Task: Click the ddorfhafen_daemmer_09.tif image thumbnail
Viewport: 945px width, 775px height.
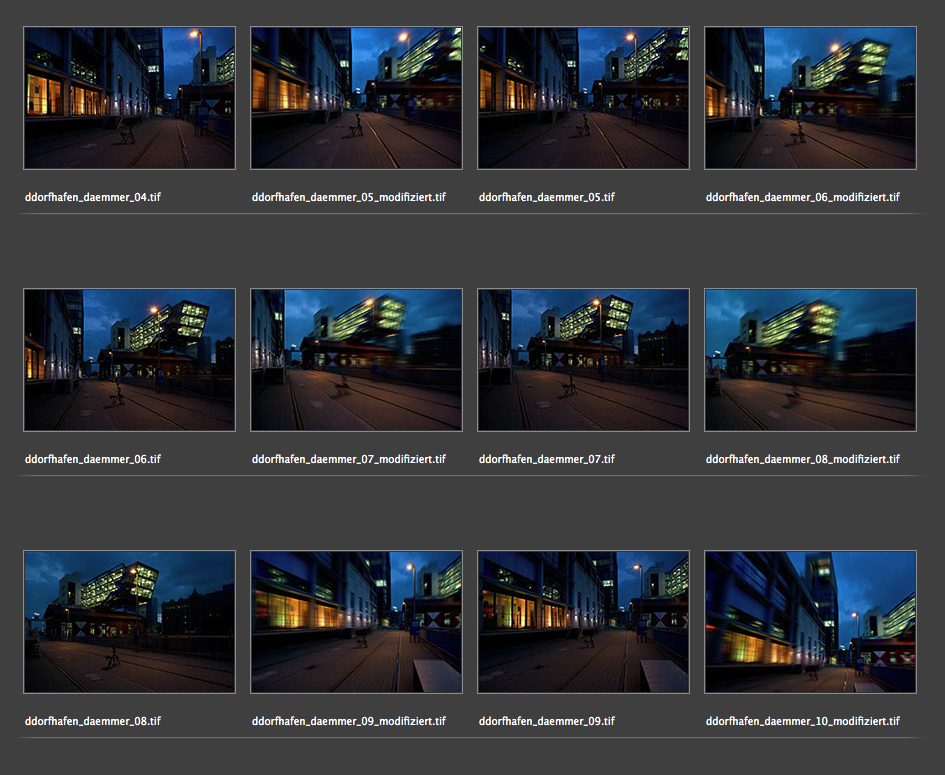Action: pyautogui.click(x=583, y=621)
